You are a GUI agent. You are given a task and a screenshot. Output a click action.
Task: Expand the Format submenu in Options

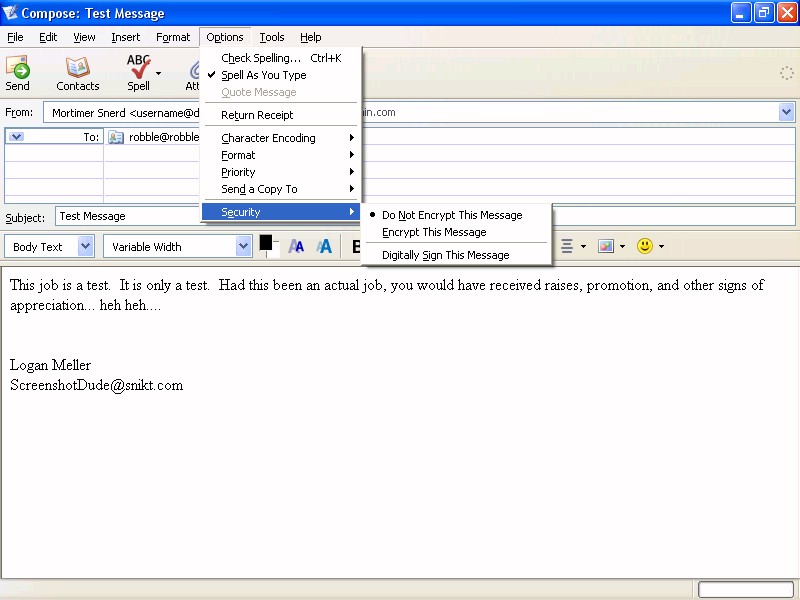point(282,155)
